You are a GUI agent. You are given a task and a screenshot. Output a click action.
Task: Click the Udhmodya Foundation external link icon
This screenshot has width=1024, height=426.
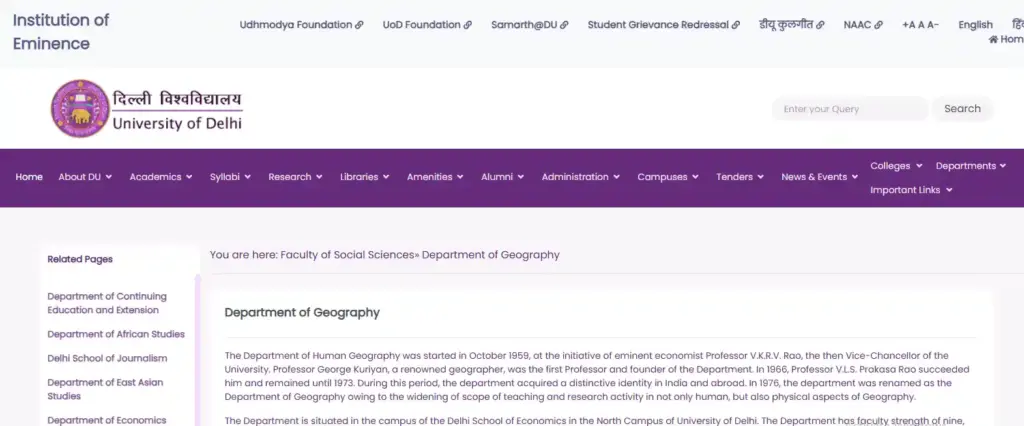pos(360,25)
